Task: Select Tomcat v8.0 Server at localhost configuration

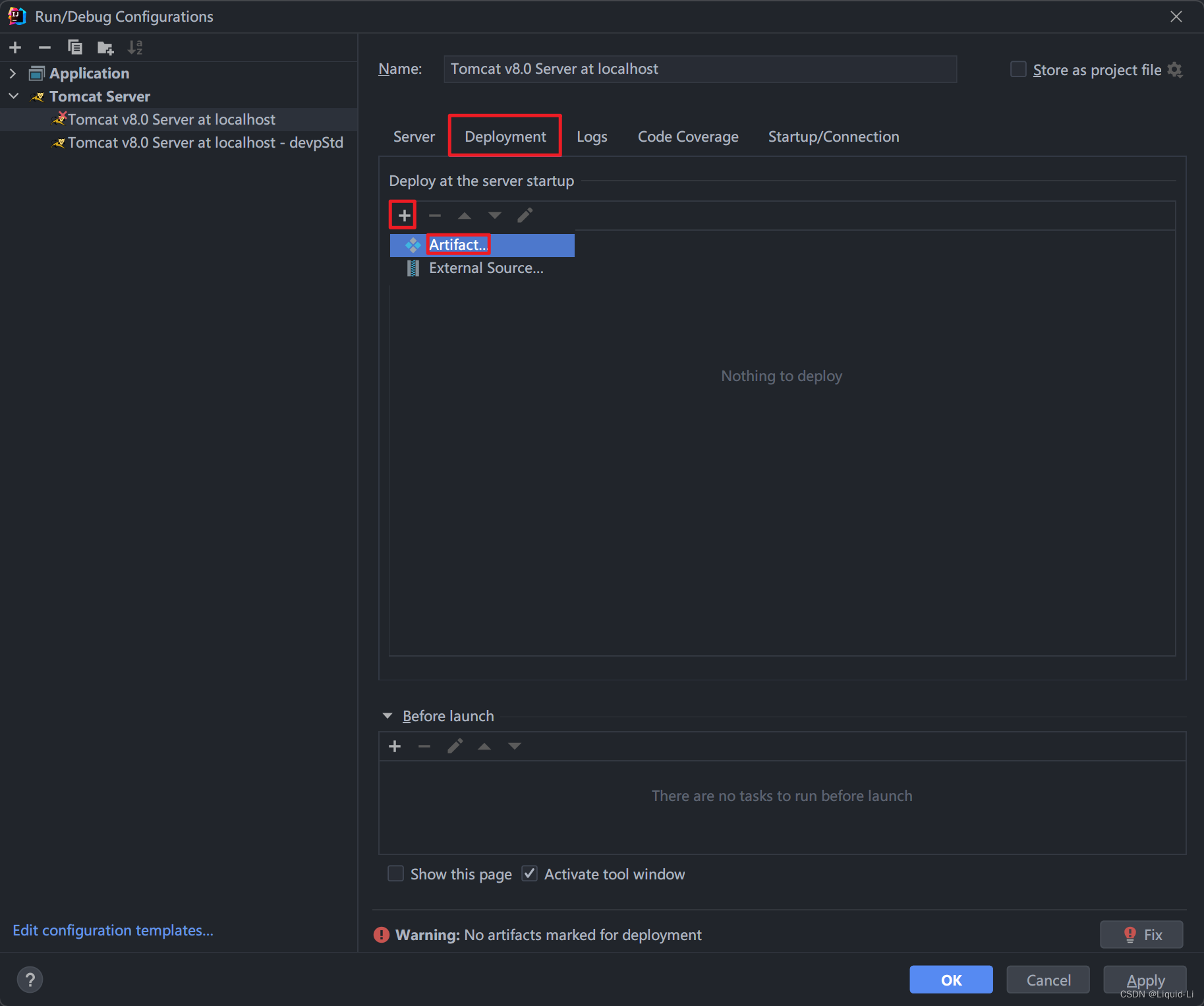Action: 171,119
